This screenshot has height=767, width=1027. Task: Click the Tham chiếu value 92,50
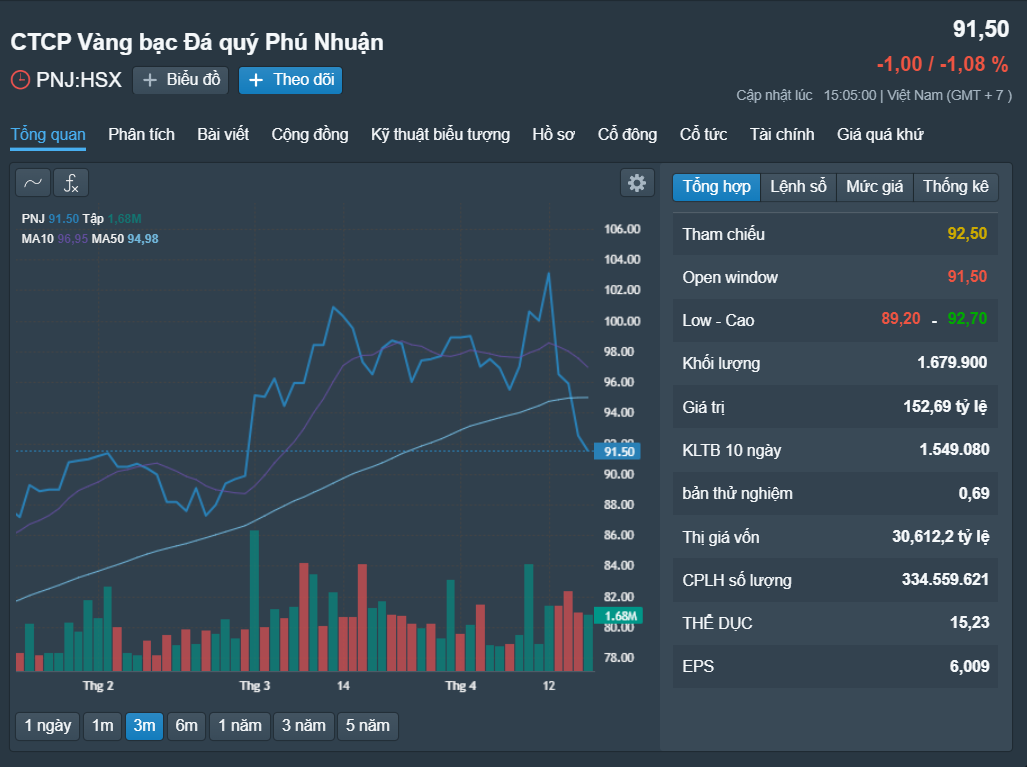(967, 233)
